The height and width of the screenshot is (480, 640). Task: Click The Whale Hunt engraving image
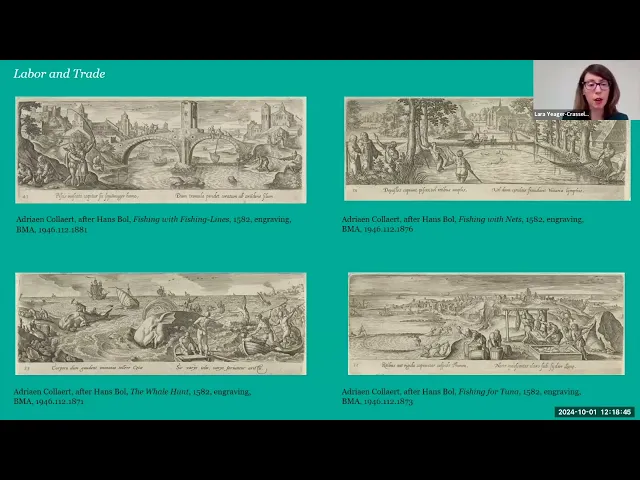(x=161, y=324)
